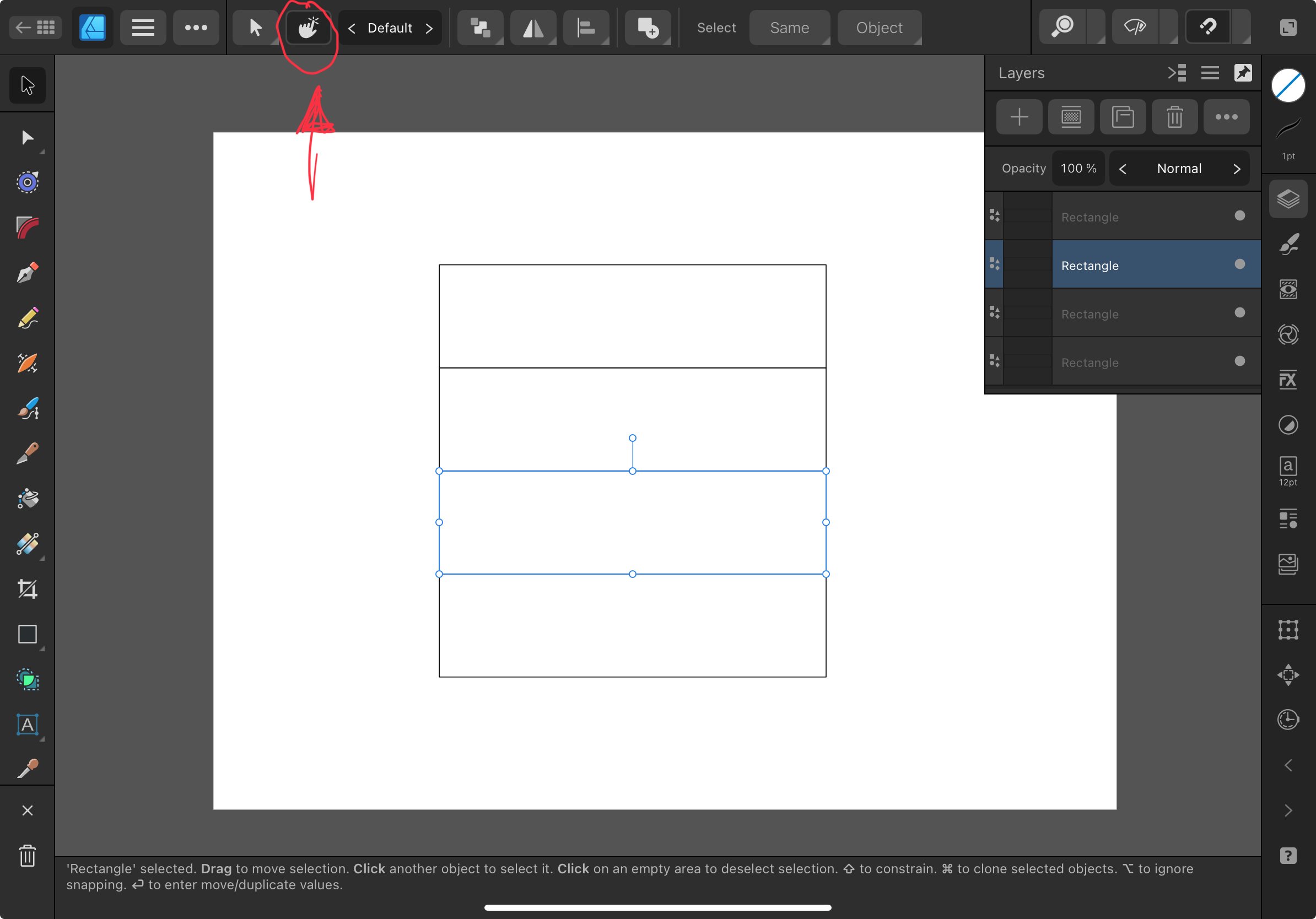Tap the window mode icon at top right
Image resolution: width=1316 pixels, height=919 pixels.
click(x=1288, y=28)
